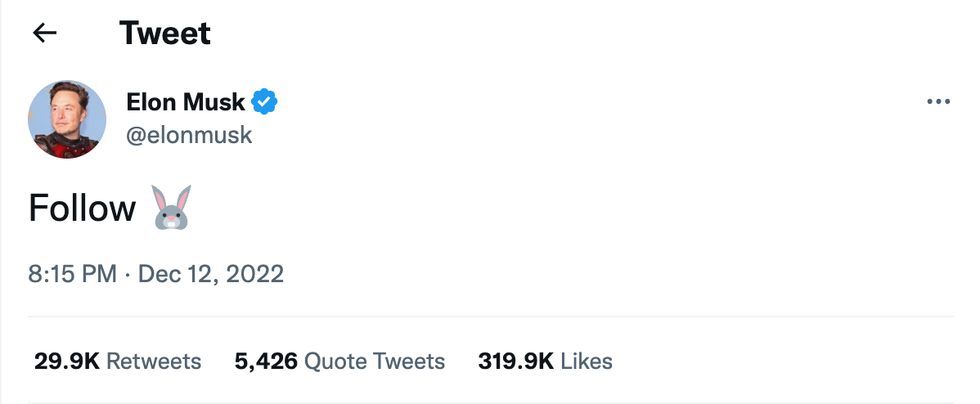Viewport: 980px width, 404px height.
Task: Click the word Follow in the tweet
Action: pos(82,208)
